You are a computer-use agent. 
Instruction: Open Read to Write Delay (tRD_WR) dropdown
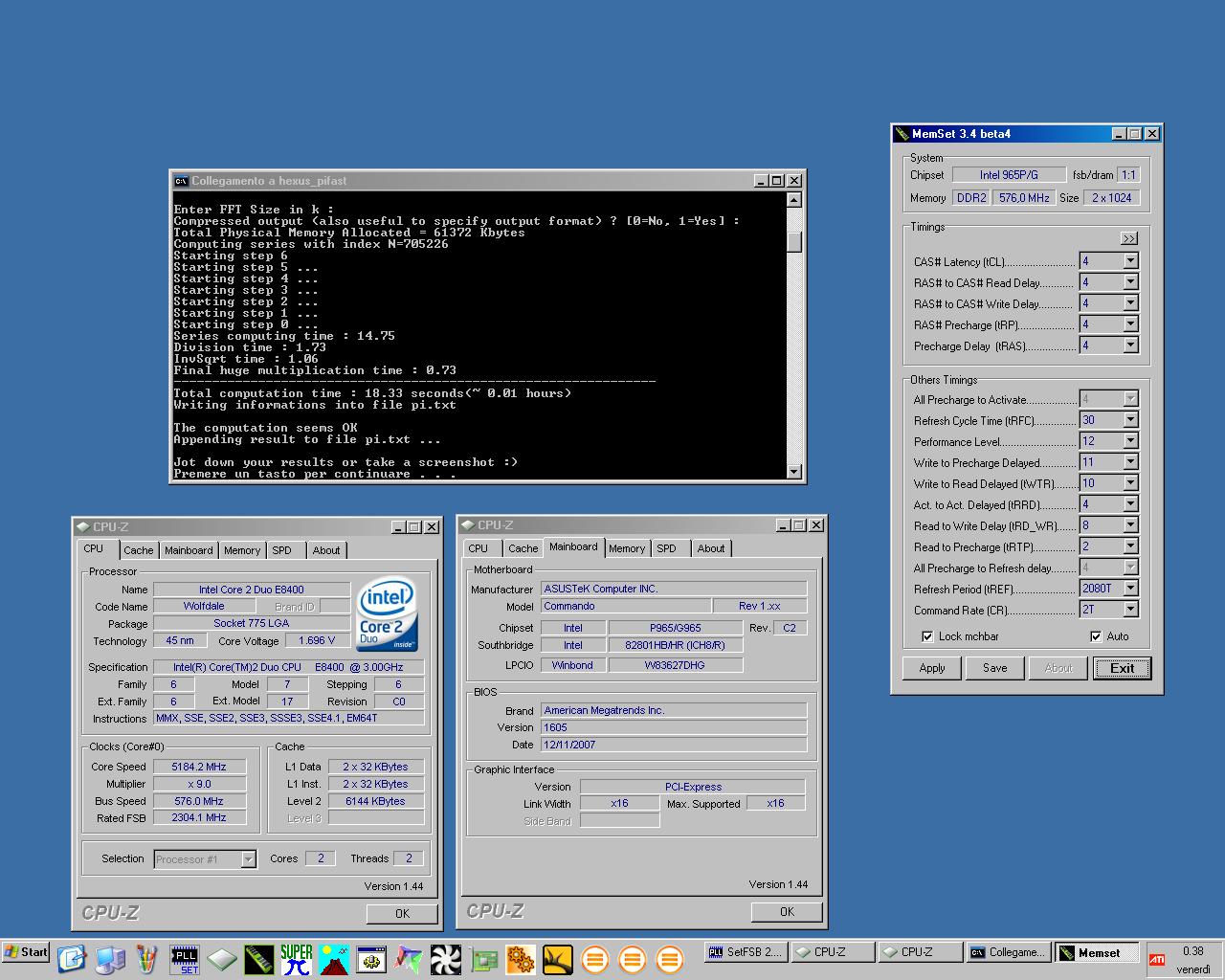pyautogui.click(x=1130, y=525)
